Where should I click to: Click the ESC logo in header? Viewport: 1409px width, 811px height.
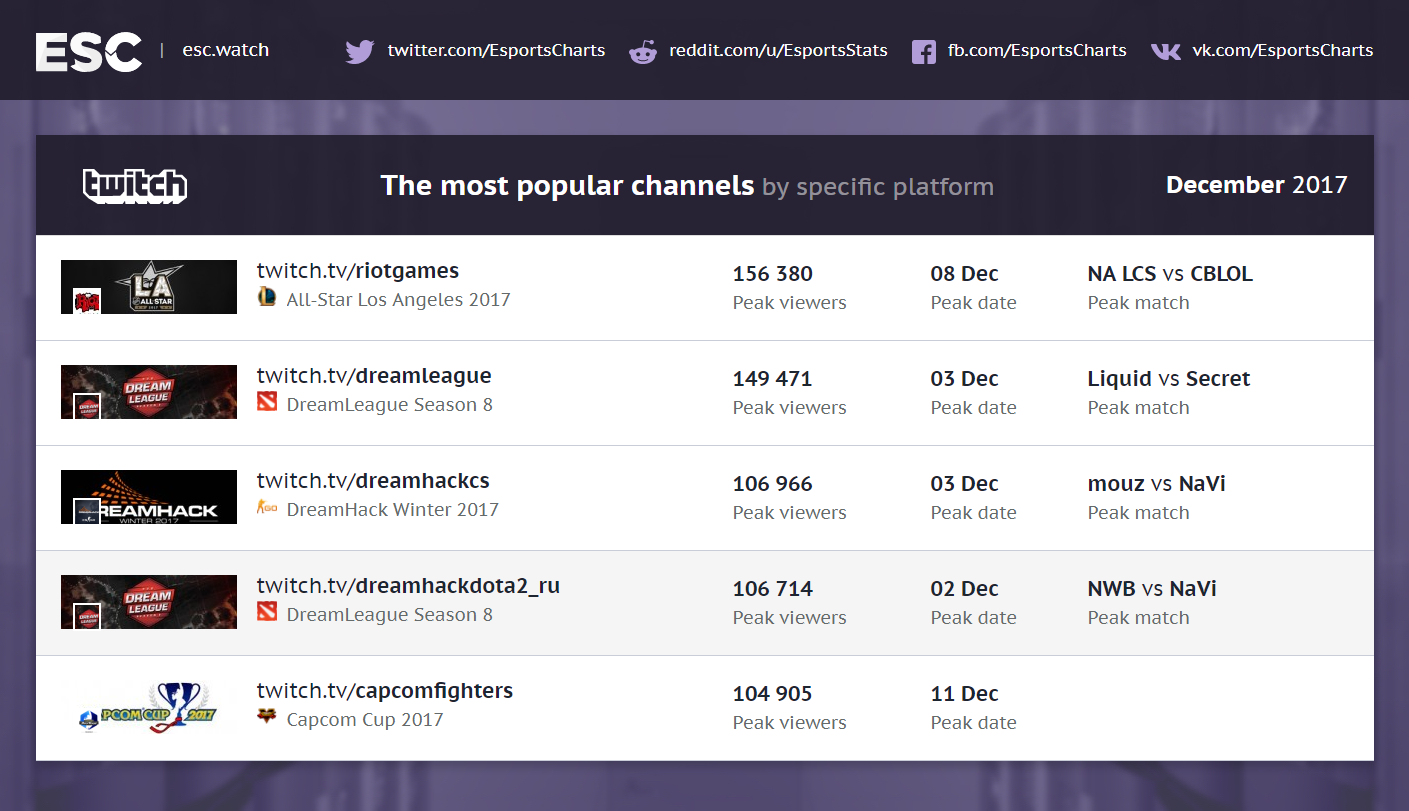click(88, 51)
